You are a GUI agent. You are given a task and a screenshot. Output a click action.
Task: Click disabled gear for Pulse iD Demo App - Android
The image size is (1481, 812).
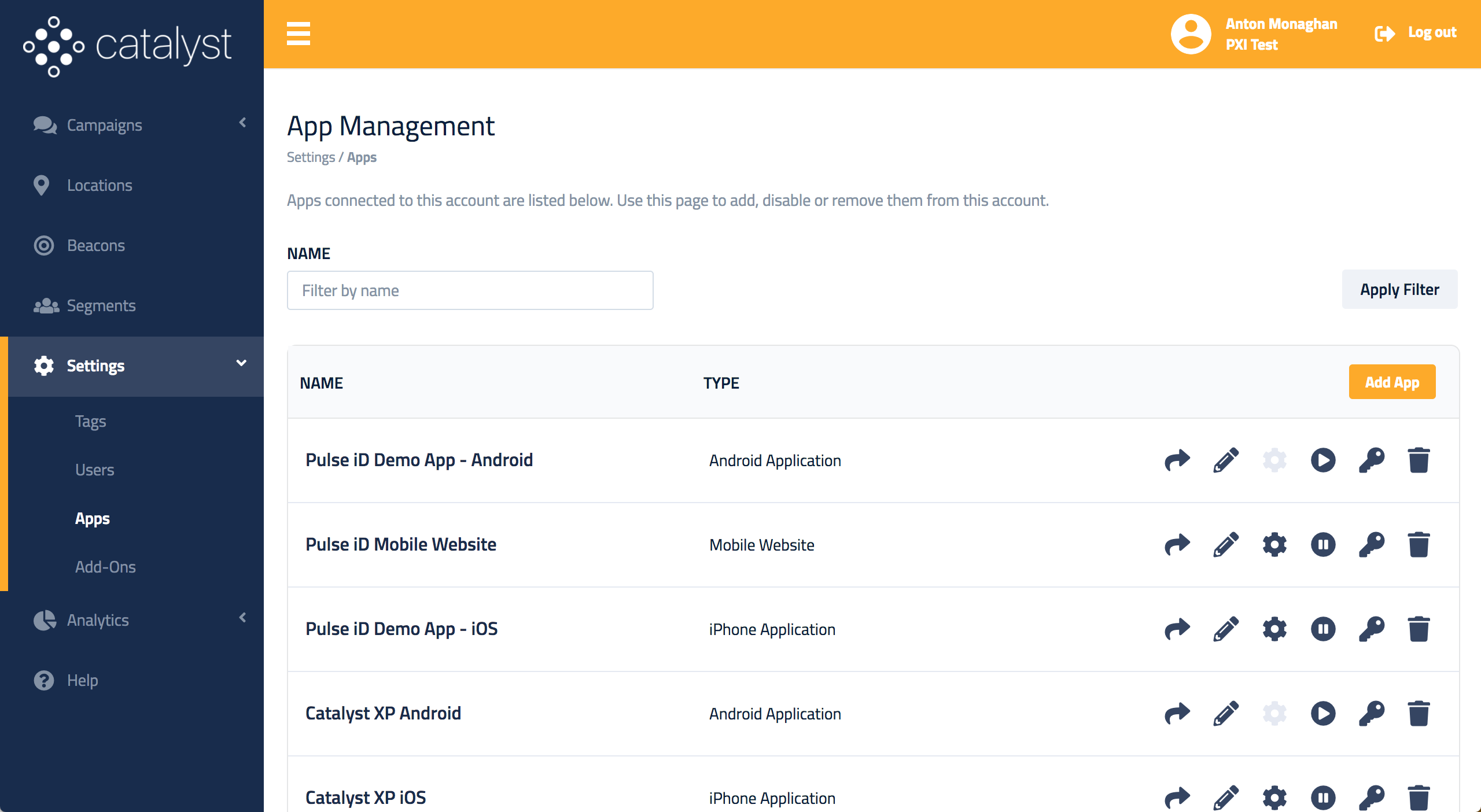coord(1274,460)
